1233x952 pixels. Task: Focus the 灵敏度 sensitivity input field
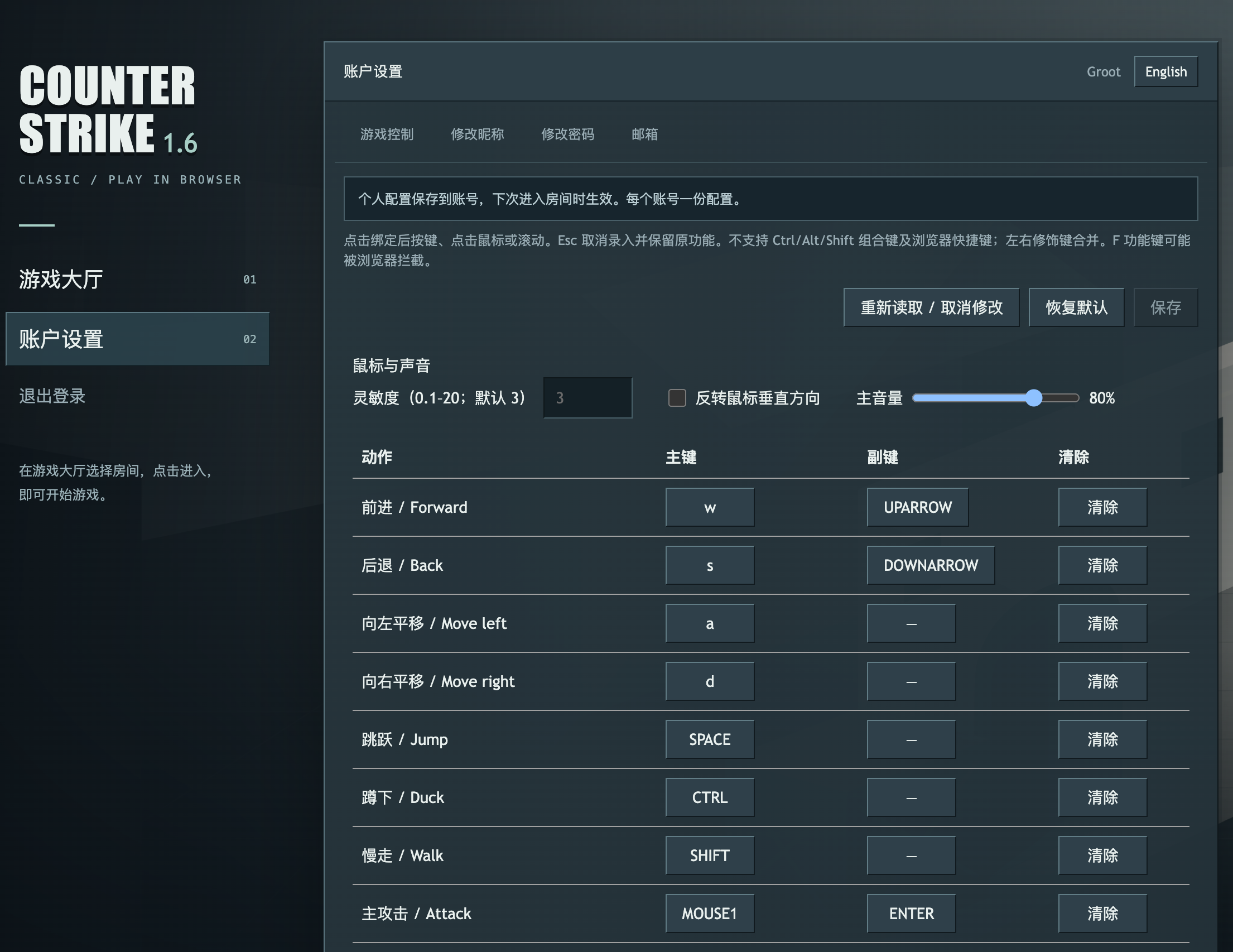[x=587, y=397]
